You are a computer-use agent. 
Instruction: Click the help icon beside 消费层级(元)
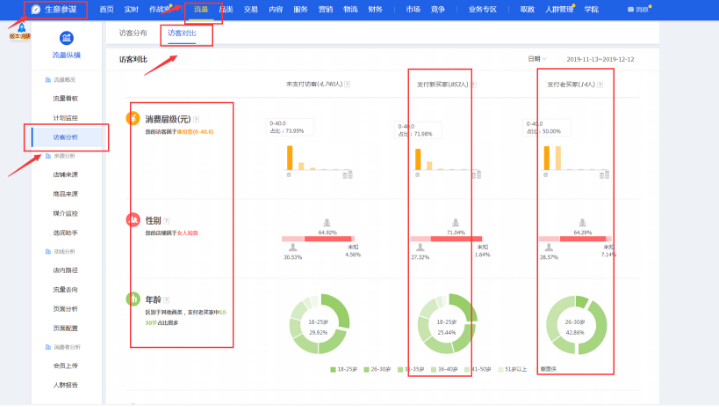[196, 119]
